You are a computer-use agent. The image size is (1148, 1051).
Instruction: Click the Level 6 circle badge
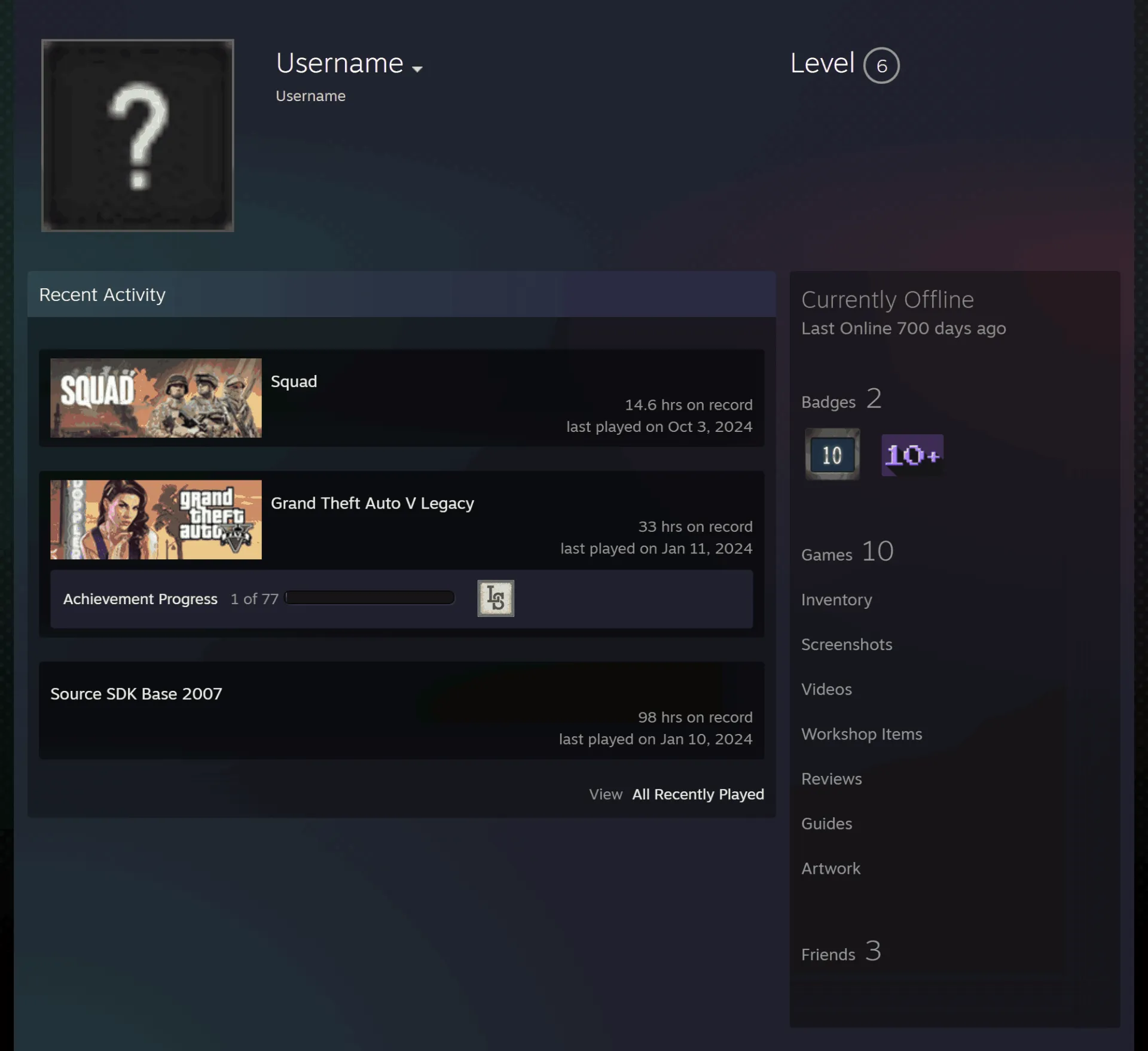(881, 65)
